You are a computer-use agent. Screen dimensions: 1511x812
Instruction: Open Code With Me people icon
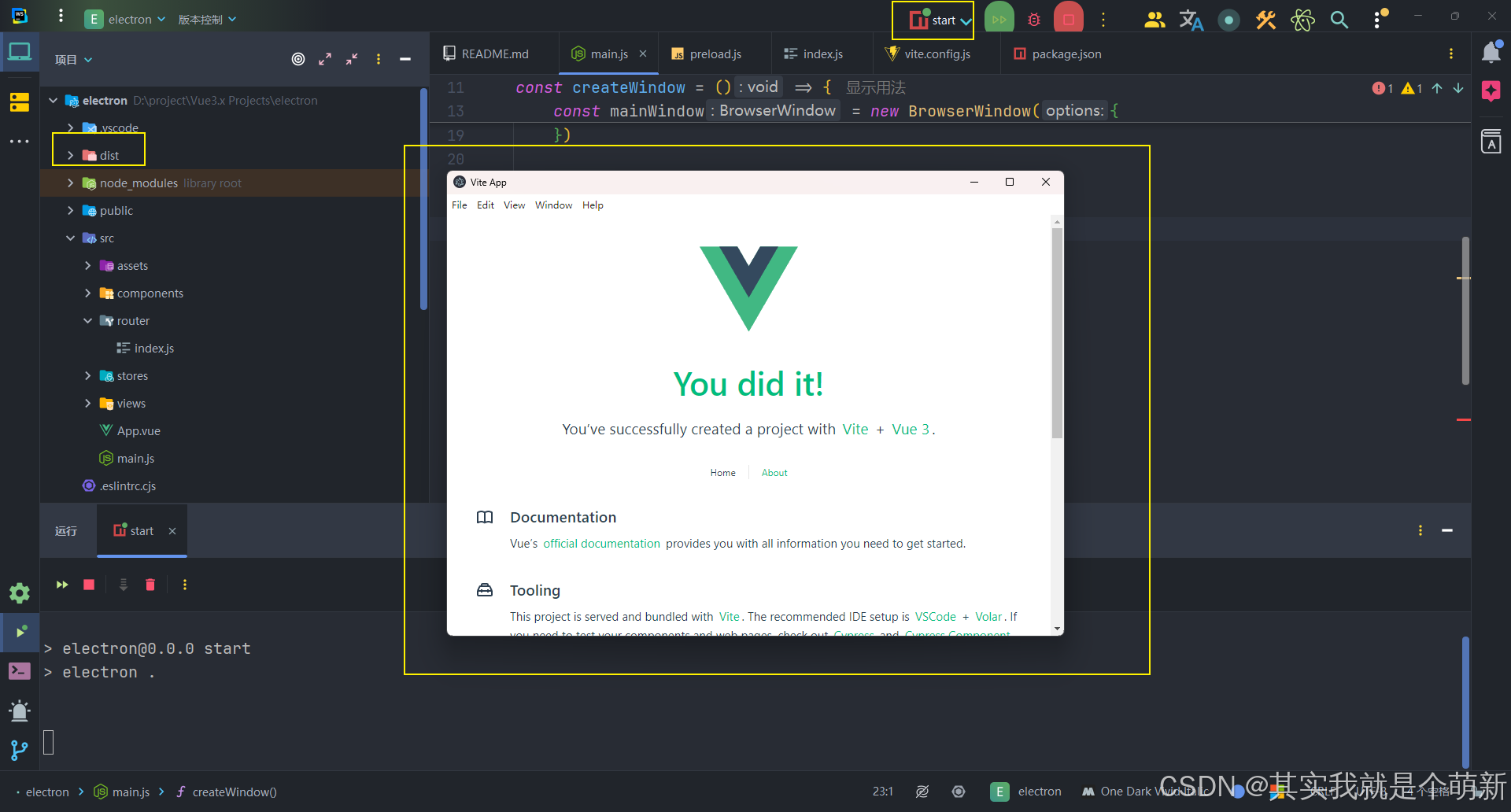(x=1154, y=20)
